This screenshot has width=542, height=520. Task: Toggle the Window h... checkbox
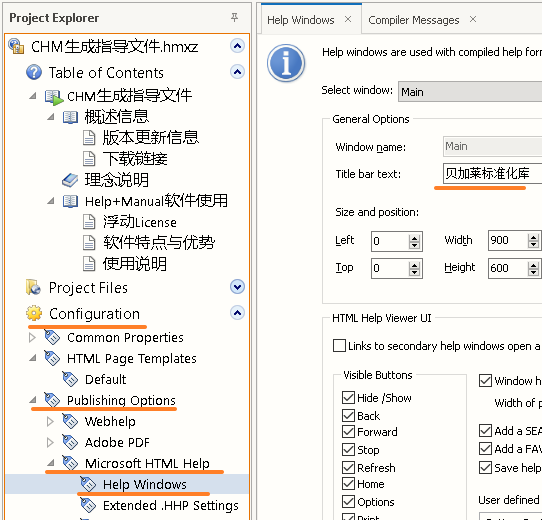(x=485, y=380)
